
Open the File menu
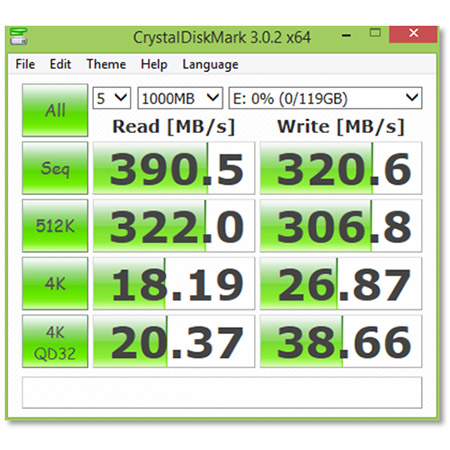click(x=25, y=64)
